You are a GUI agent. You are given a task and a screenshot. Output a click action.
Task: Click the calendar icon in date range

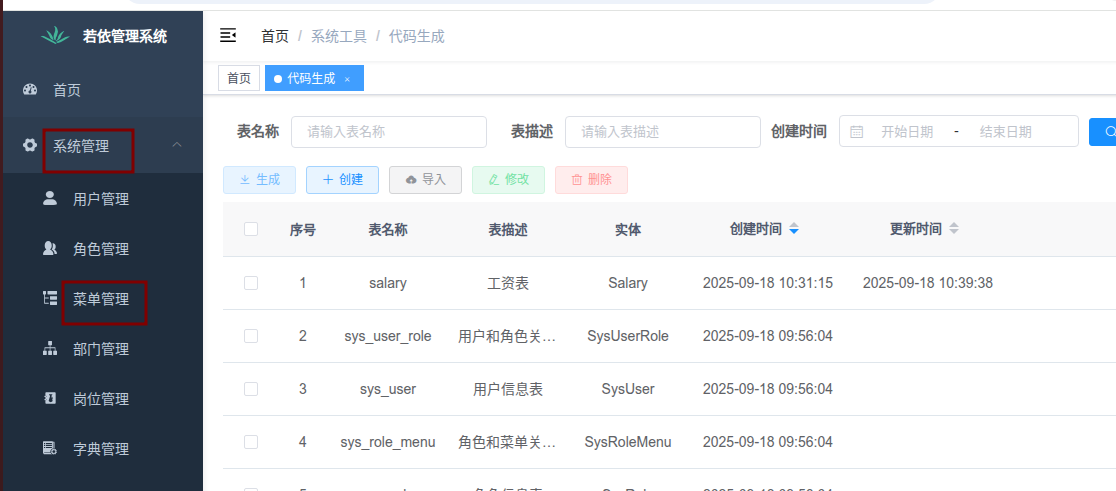pos(857,132)
